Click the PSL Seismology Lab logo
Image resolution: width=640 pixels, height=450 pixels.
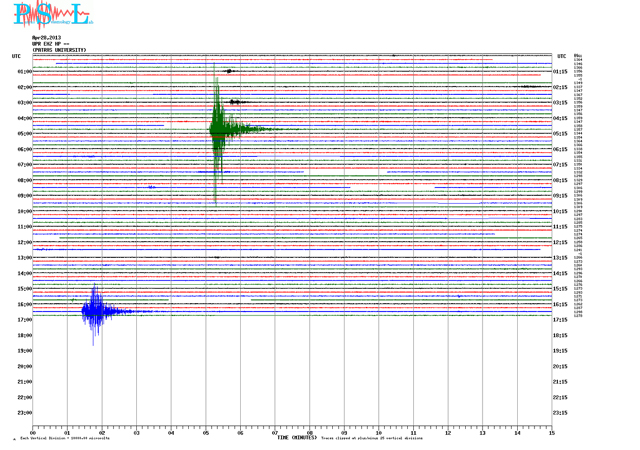click(52, 14)
